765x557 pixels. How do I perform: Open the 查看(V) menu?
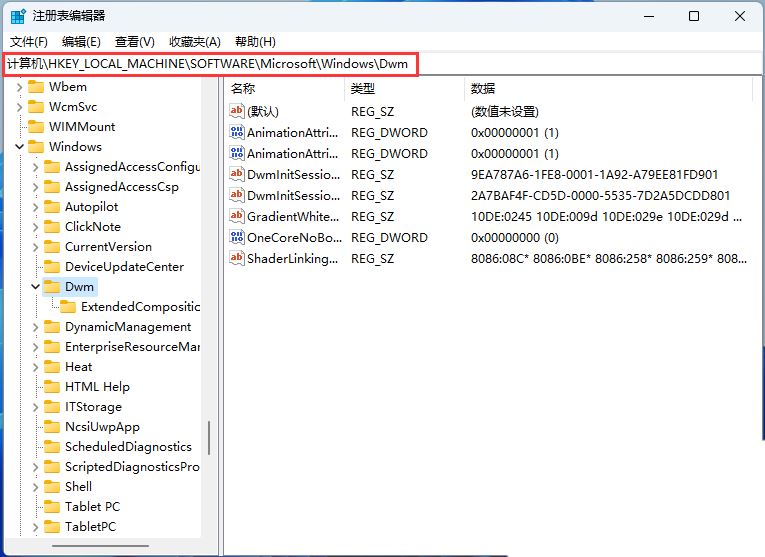[x=135, y=42]
